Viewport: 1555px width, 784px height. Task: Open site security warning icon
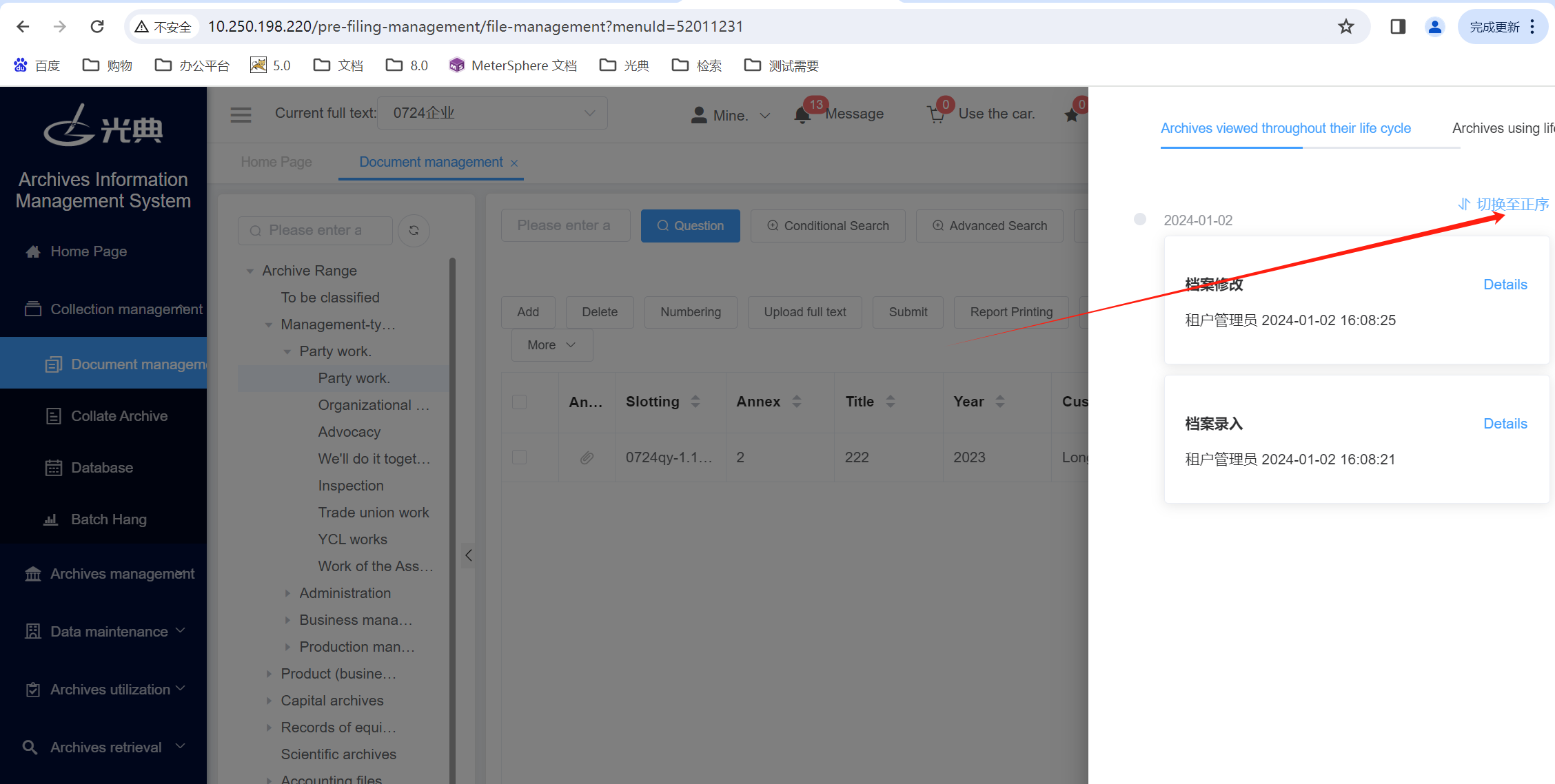(141, 26)
